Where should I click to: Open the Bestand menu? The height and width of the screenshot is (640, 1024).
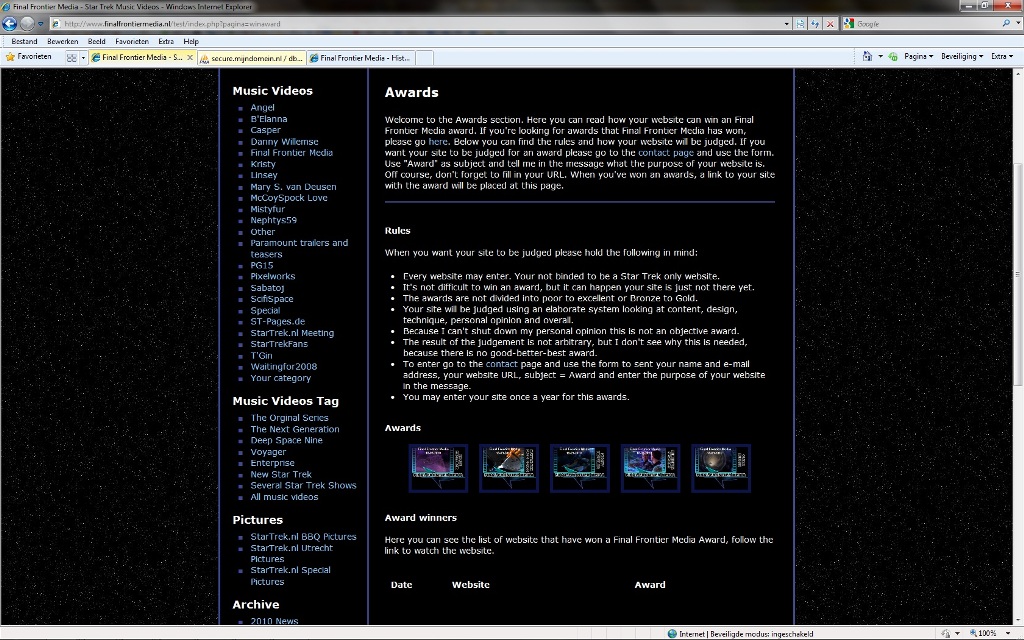click(24, 41)
